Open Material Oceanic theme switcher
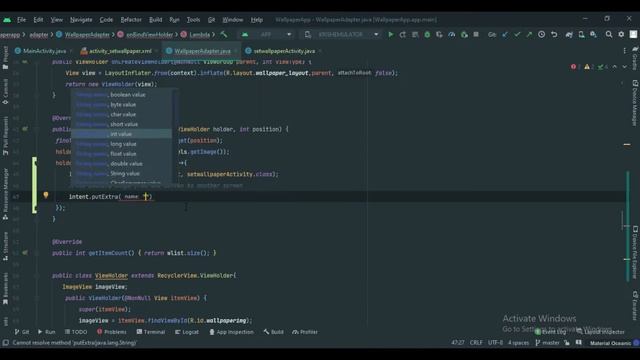This screenshot has height=360, width=640. 610,343
